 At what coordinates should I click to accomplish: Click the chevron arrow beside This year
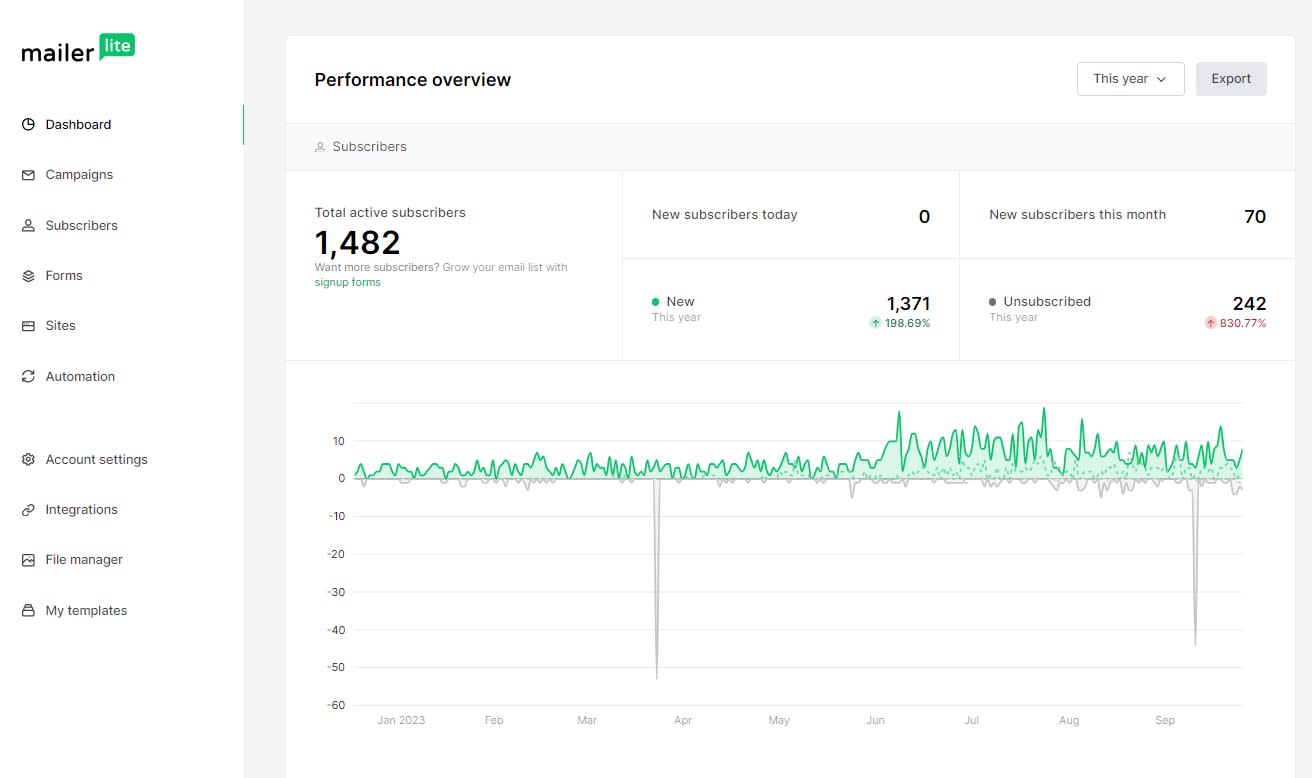point(1161,80)
